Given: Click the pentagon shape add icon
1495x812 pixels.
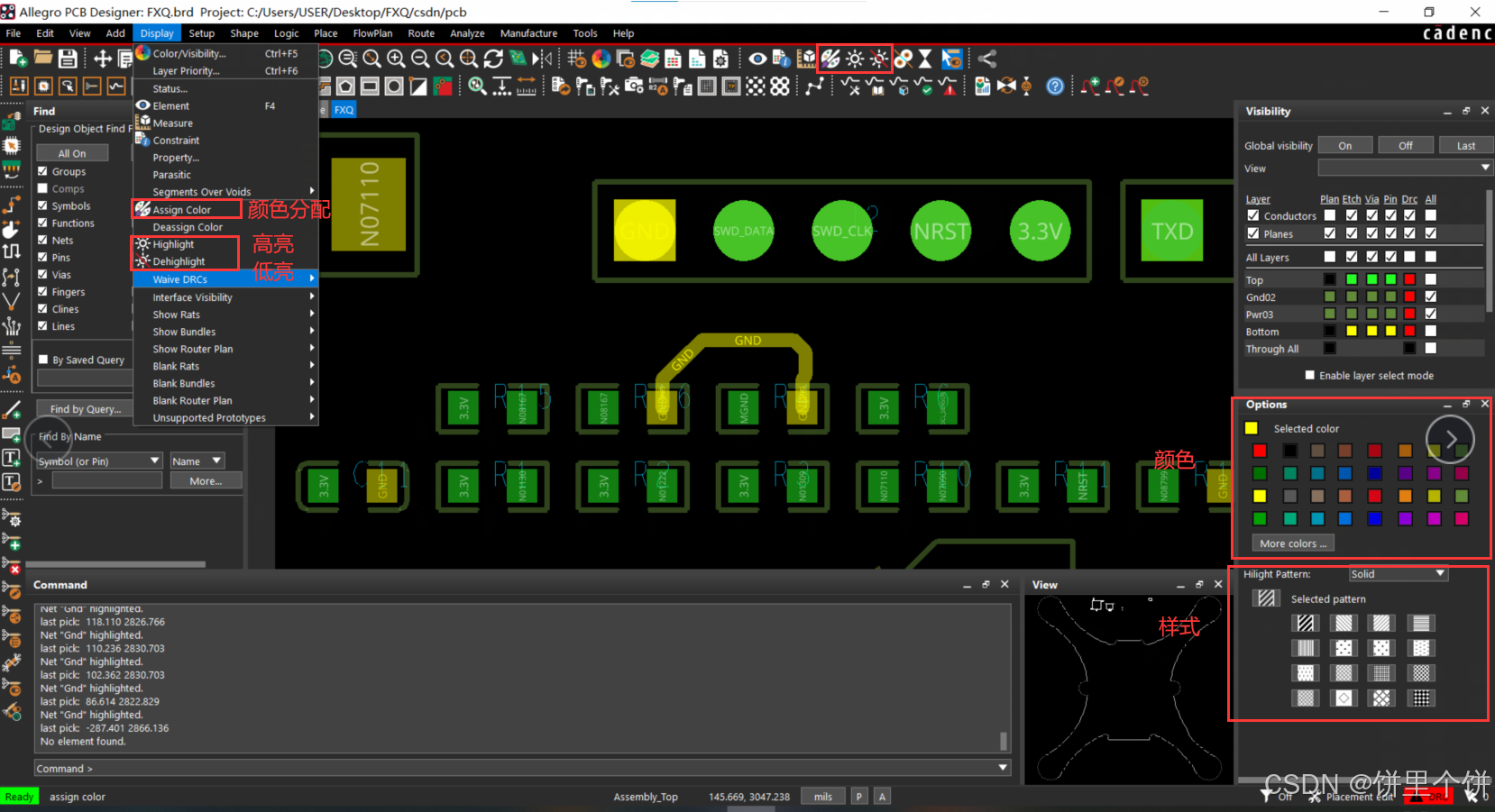Looking at the screenshot, I should (345, 86).
